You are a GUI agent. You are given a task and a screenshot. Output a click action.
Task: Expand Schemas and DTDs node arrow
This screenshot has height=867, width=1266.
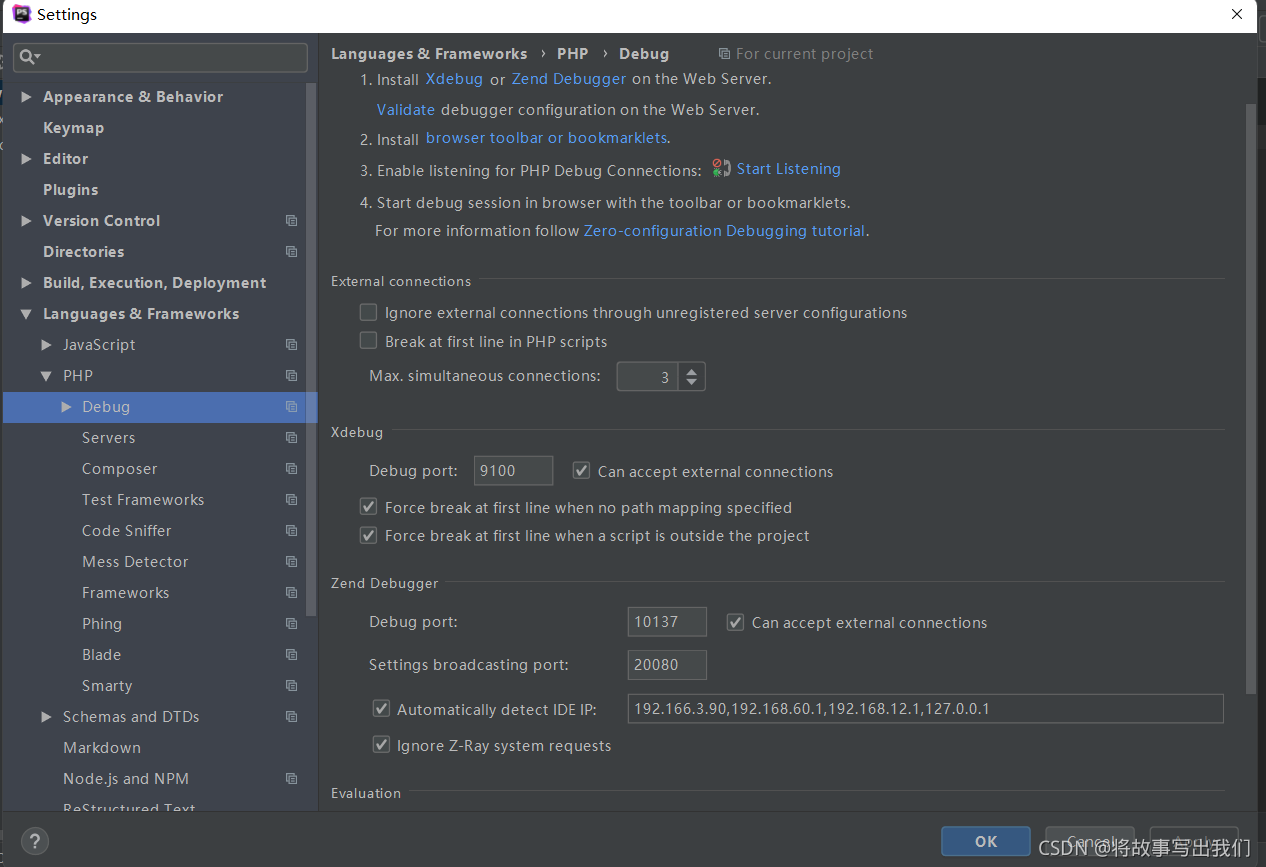click(x=46, y=717)
